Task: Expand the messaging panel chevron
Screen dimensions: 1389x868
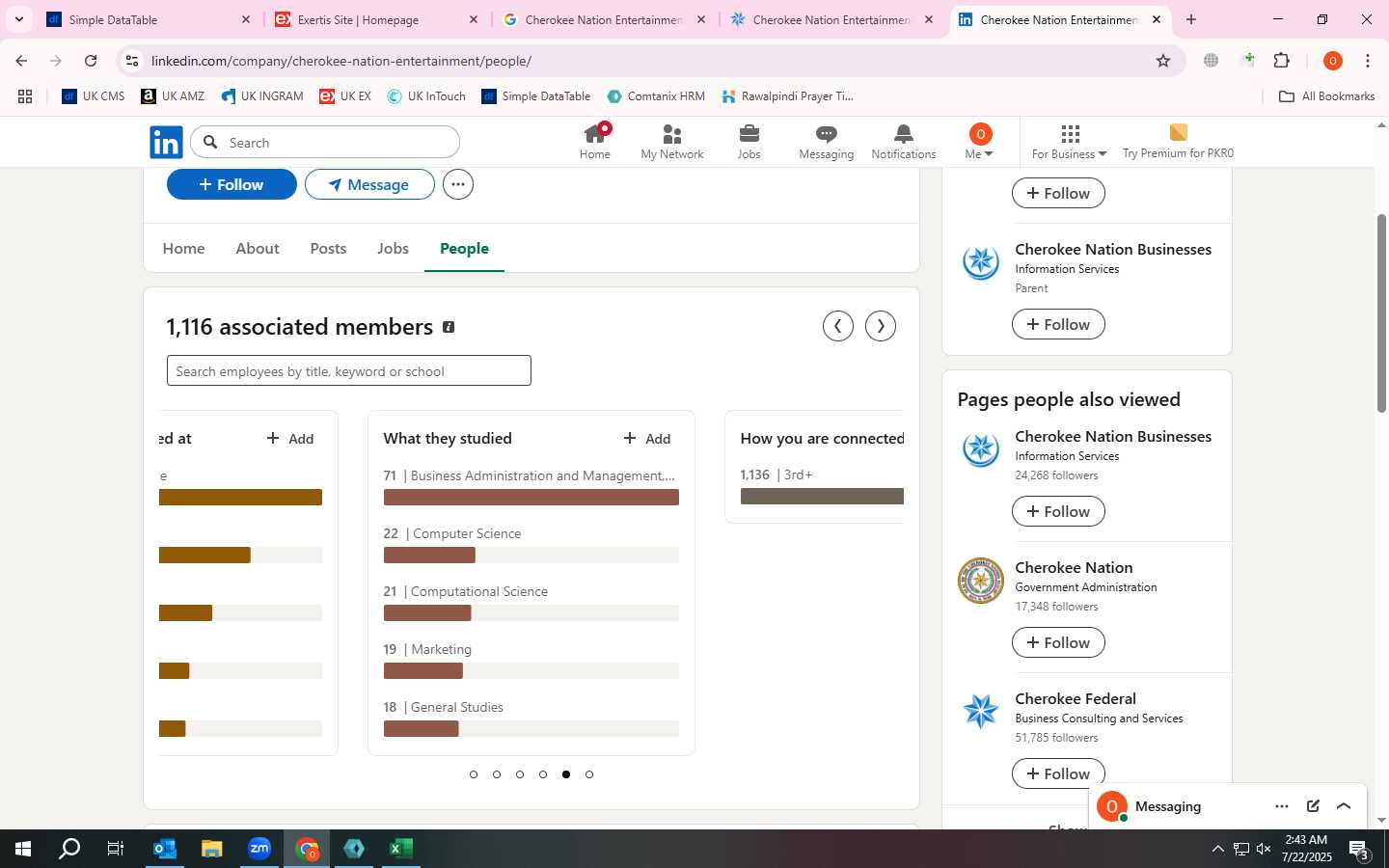Action: [1344, 806]
